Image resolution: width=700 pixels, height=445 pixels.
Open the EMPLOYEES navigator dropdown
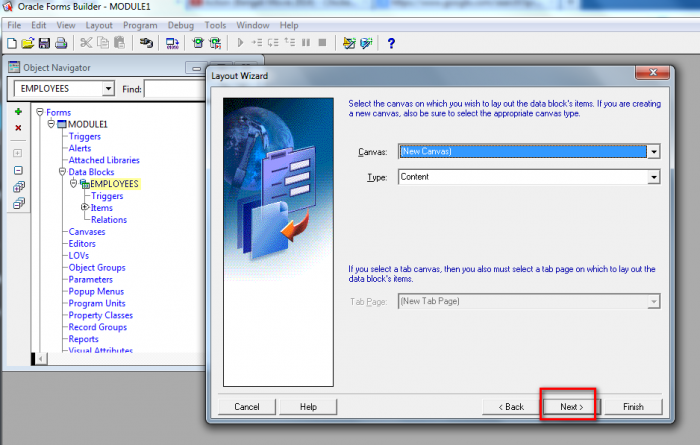[x=108, y=89]
